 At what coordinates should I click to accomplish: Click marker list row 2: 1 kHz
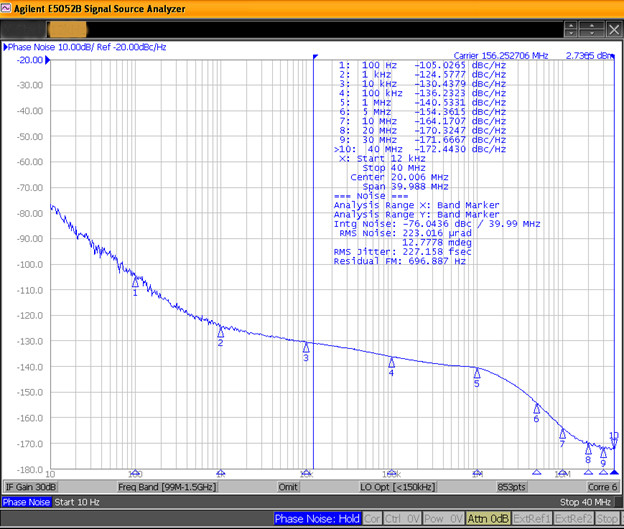point(422,74)
